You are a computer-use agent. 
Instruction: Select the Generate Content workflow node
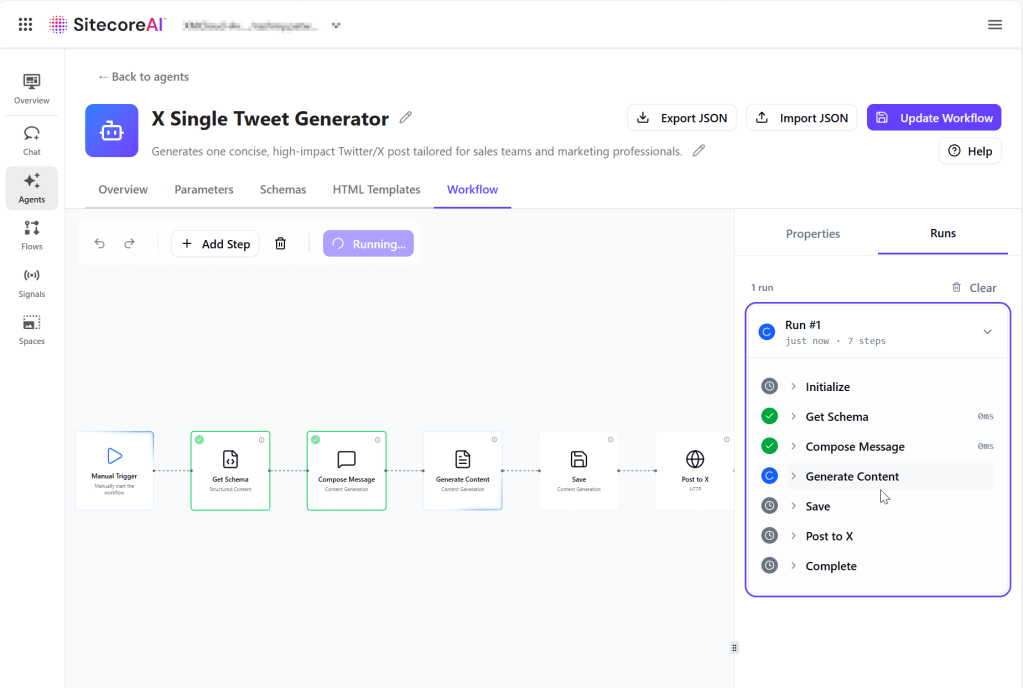[463, 470]
